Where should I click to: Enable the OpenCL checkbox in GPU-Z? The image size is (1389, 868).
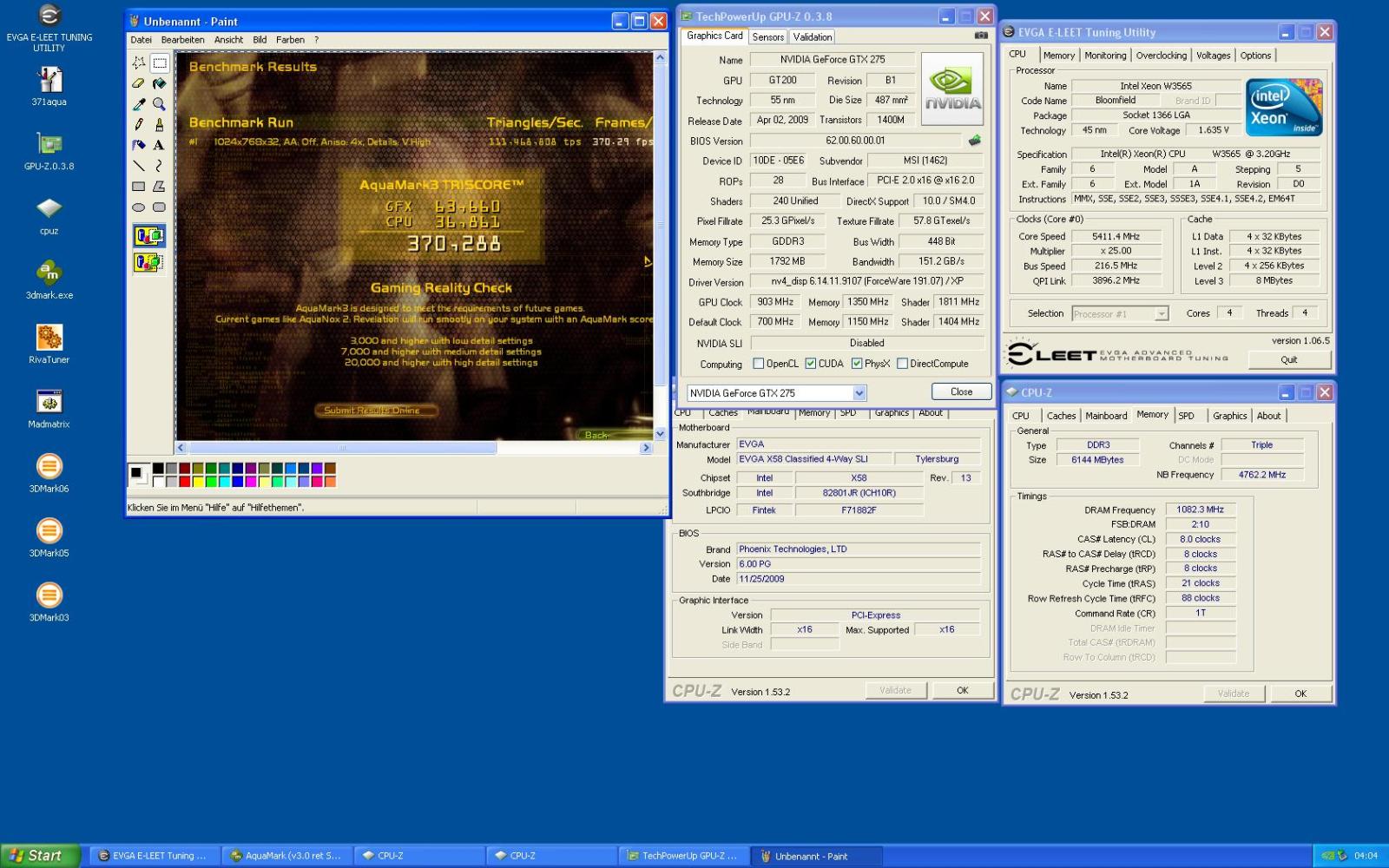(x=759, y=364)
